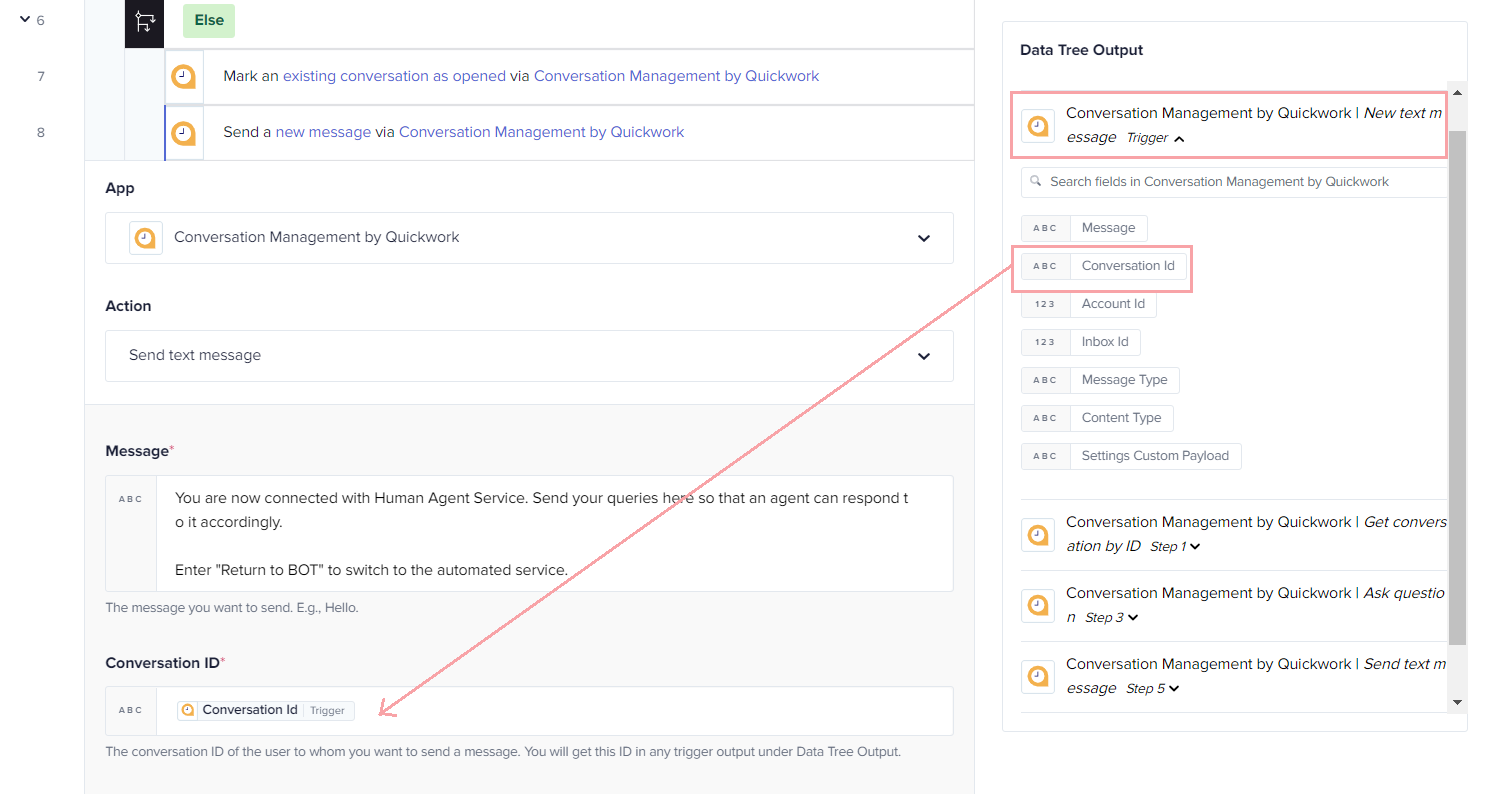Expand Get conversation by ID Step 1
This screenshot has height=794, width=1498.
tap(1195, 547)
